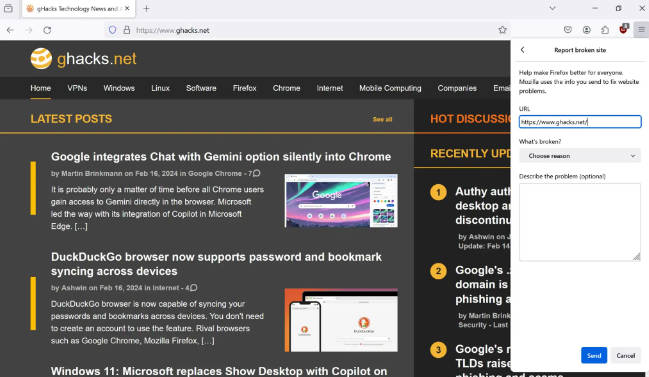Open a new tab with plus button
The height and width of the screenshot is (377, 649).
[146, 8]
